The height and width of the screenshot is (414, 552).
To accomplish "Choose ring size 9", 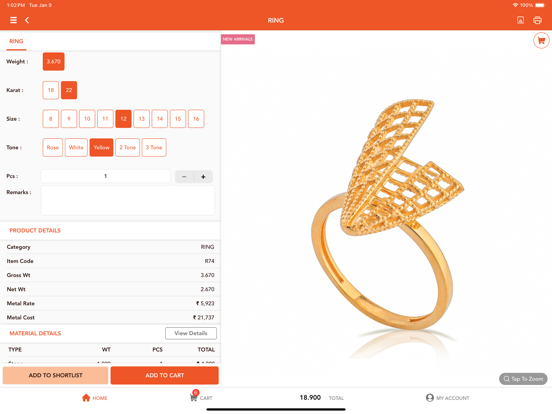I will 69,119.
